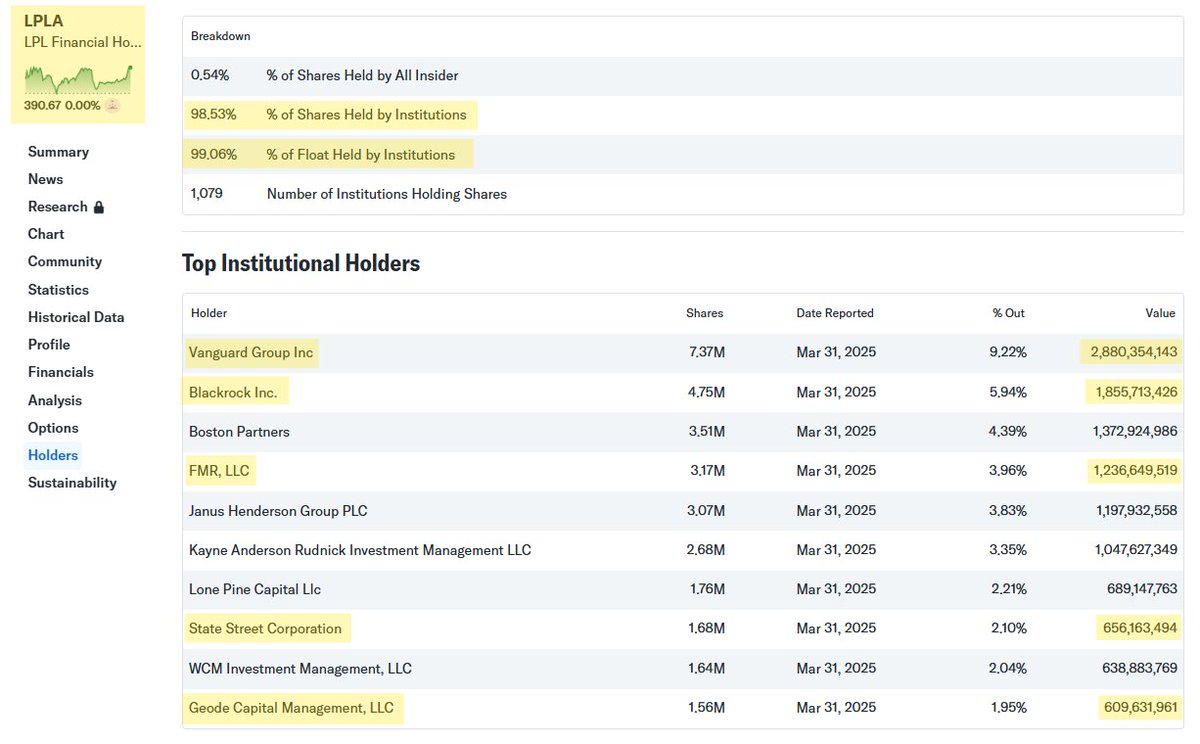Select Options in the sidebar
Viewport: 1200px width, 744px height.
pyautogui.click(x=53, y=427)
